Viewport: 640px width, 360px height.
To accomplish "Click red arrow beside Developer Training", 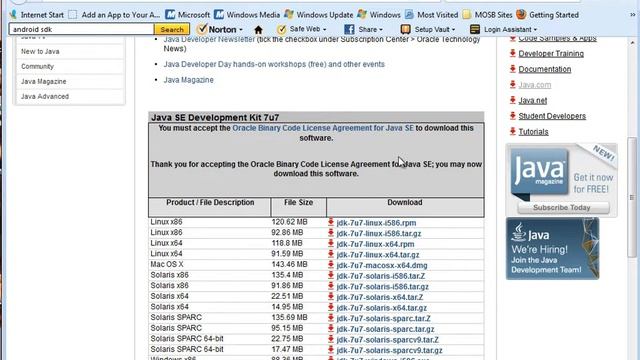I will 513,53.
